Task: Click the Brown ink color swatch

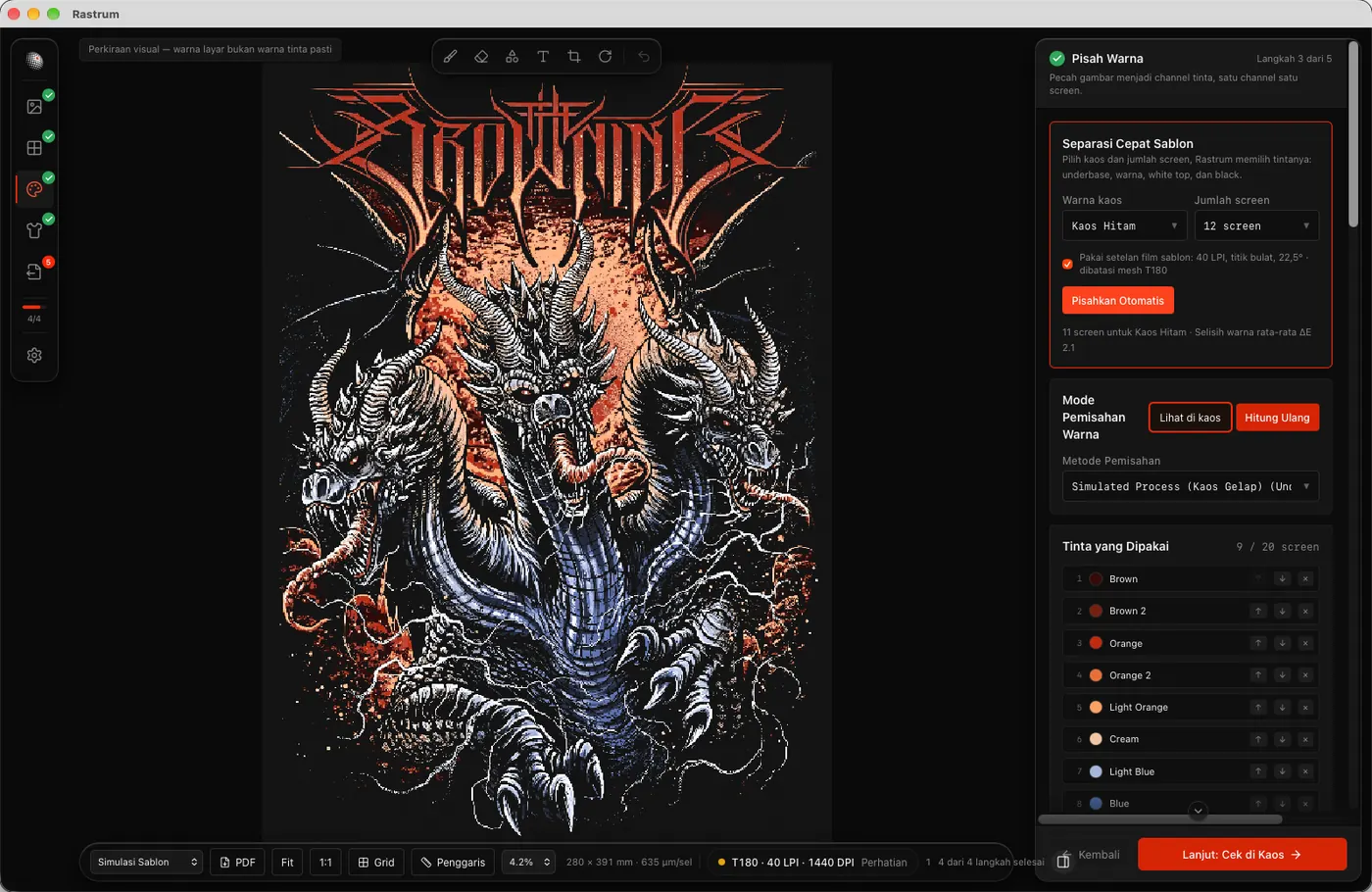Action: [x=1096, y=579]
